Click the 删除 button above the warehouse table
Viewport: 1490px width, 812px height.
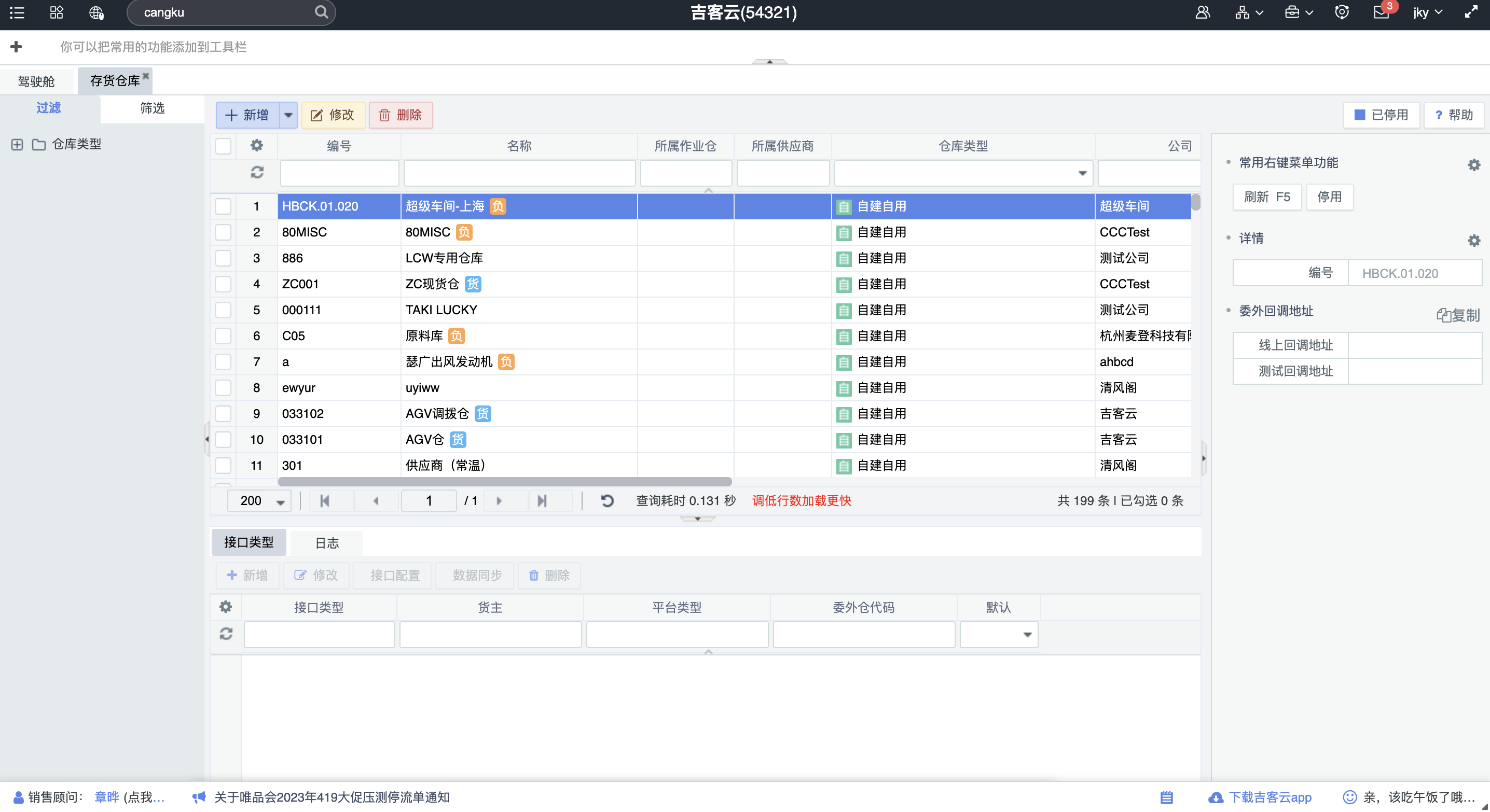click(x=401, y=115)
